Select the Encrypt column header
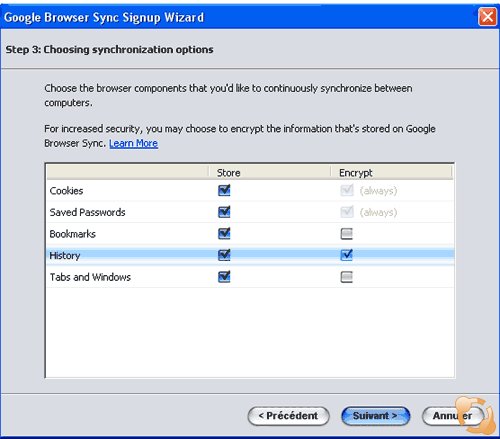 (x=391, y=173)
